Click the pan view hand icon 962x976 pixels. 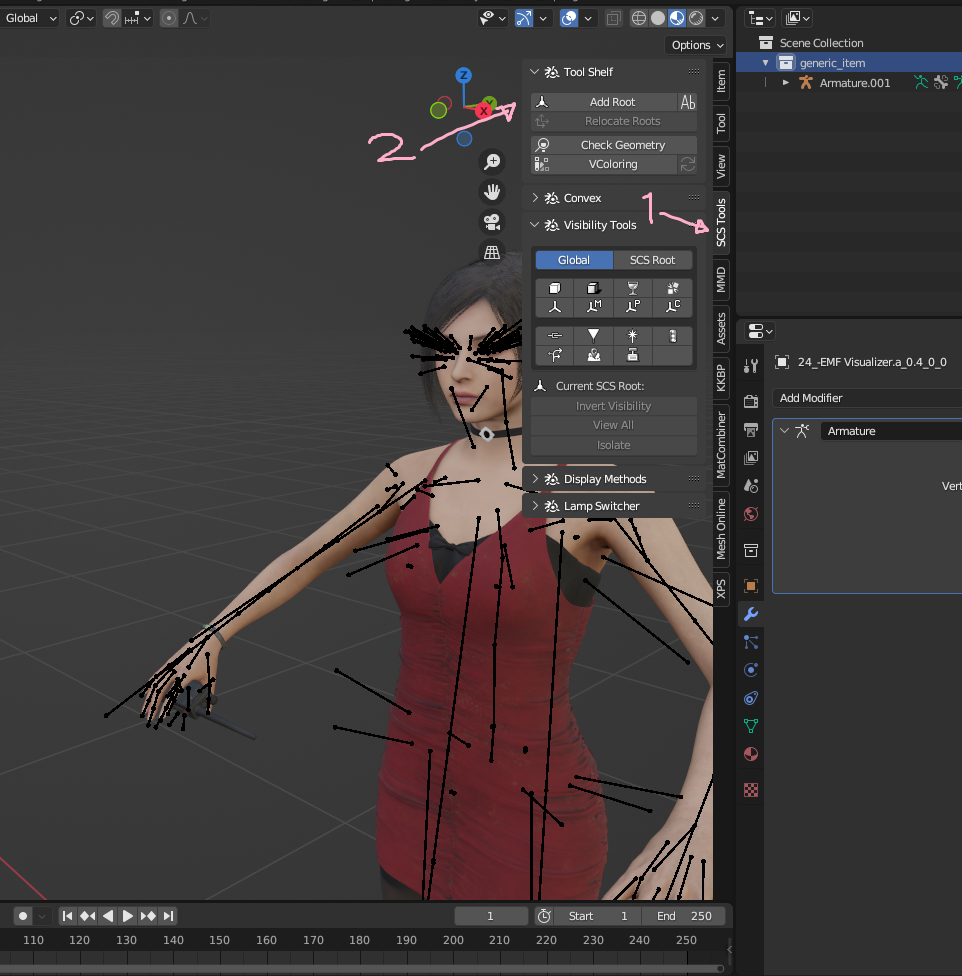(492, 192)
